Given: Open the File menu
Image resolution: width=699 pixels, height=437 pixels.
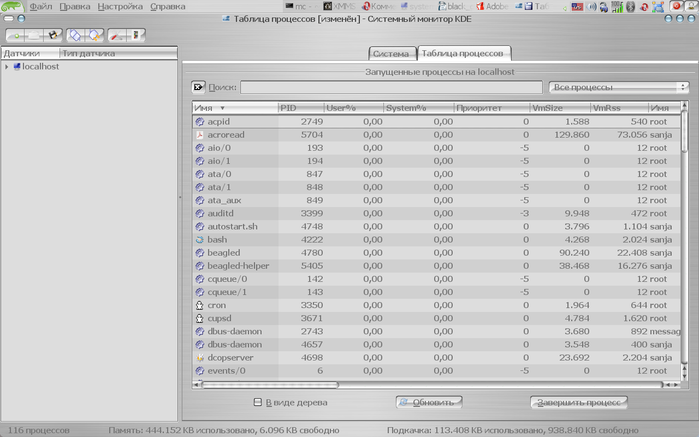Looking at the screenshot, I should click(x=41, y=7).
